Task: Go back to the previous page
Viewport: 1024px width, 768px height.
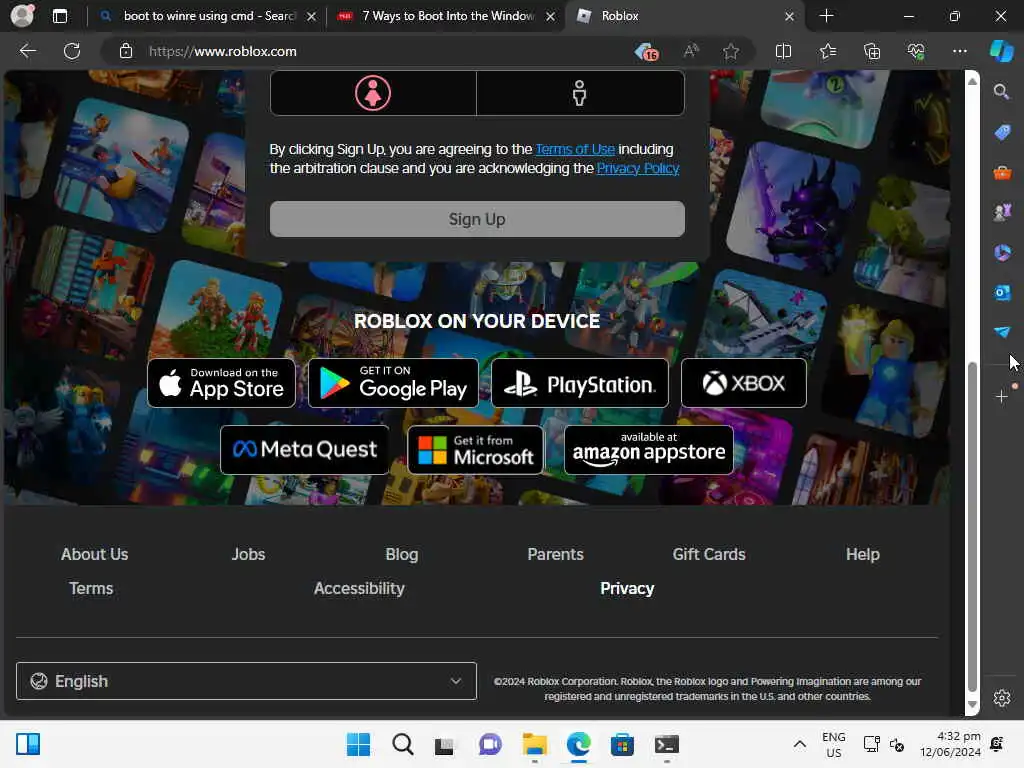Action: click(x=27, y=51)
